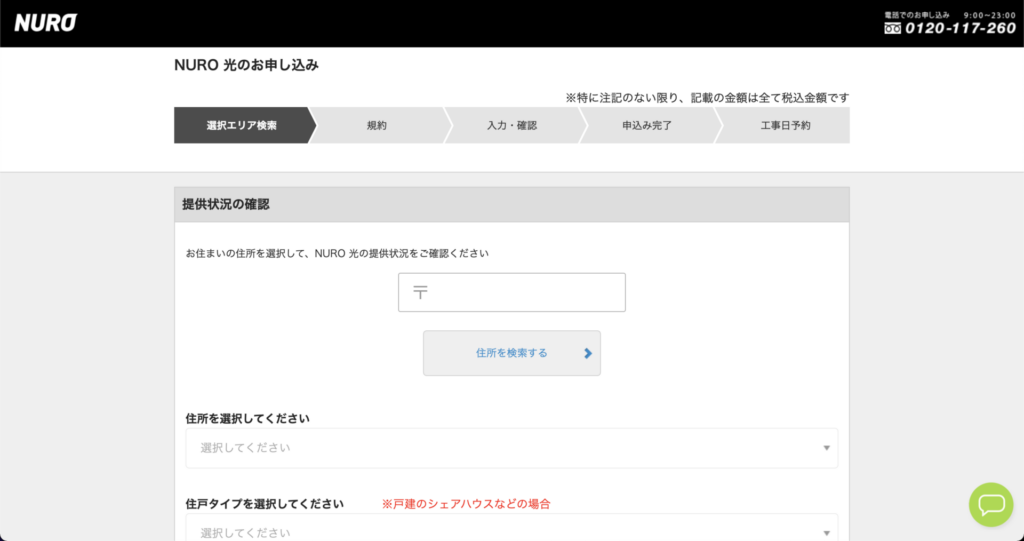Click the postal code input field
Image resolution: width=1024 pixels, height=541 pixels.
click(512, 292)
